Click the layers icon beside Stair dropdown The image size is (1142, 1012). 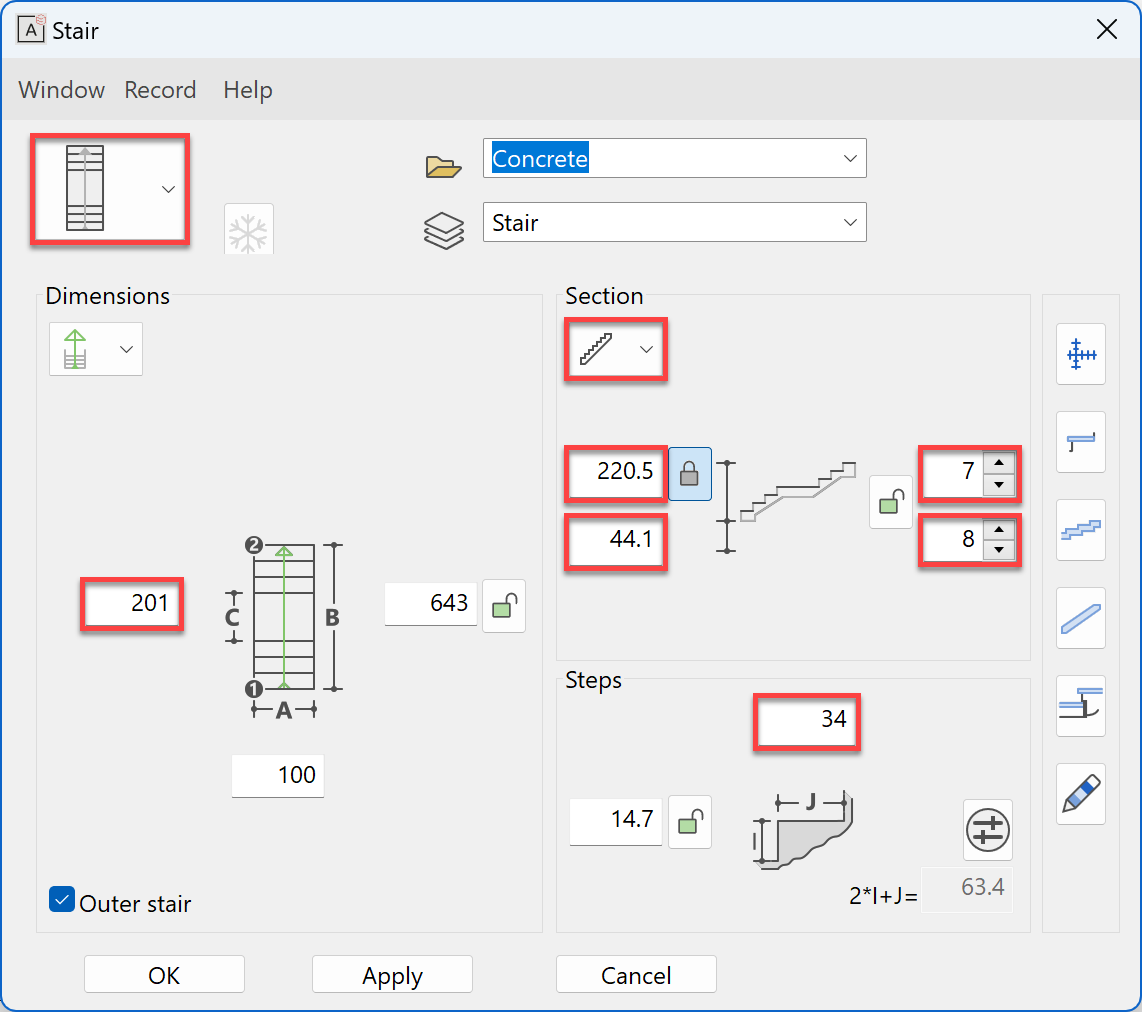pos(443,230)
